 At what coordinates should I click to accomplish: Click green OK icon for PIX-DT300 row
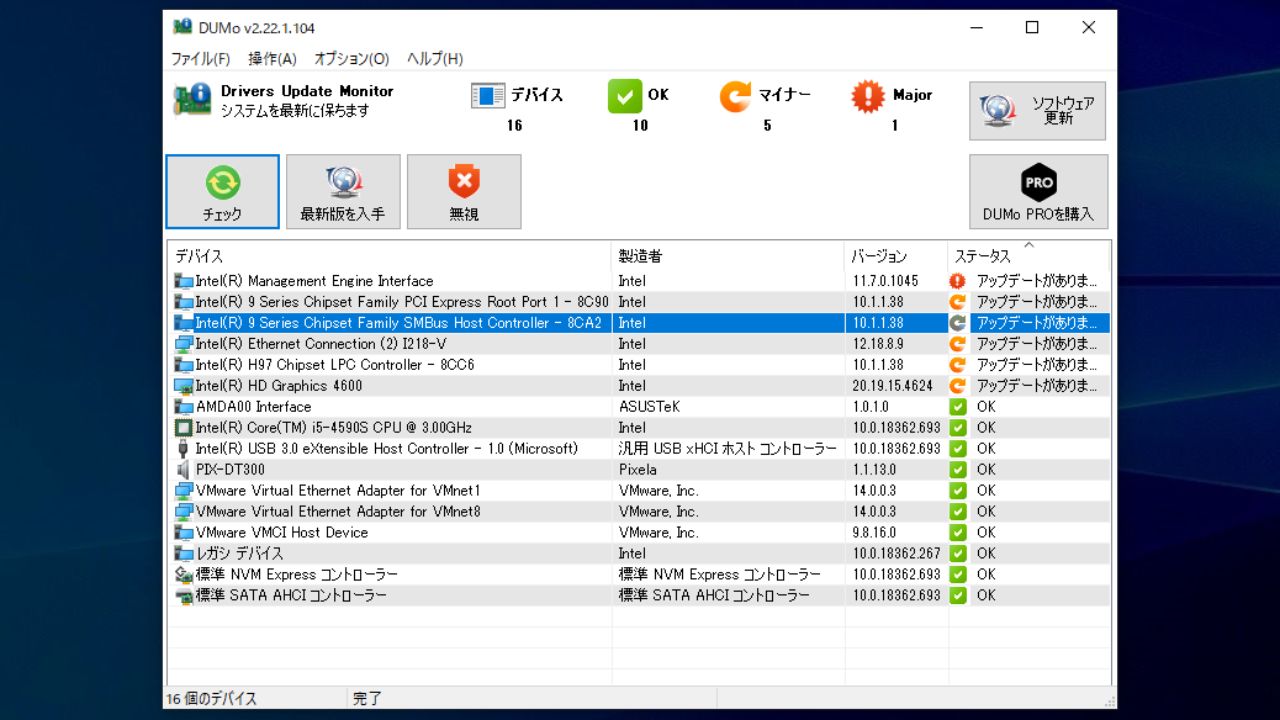pyautogui.click(x=958, y=470)
